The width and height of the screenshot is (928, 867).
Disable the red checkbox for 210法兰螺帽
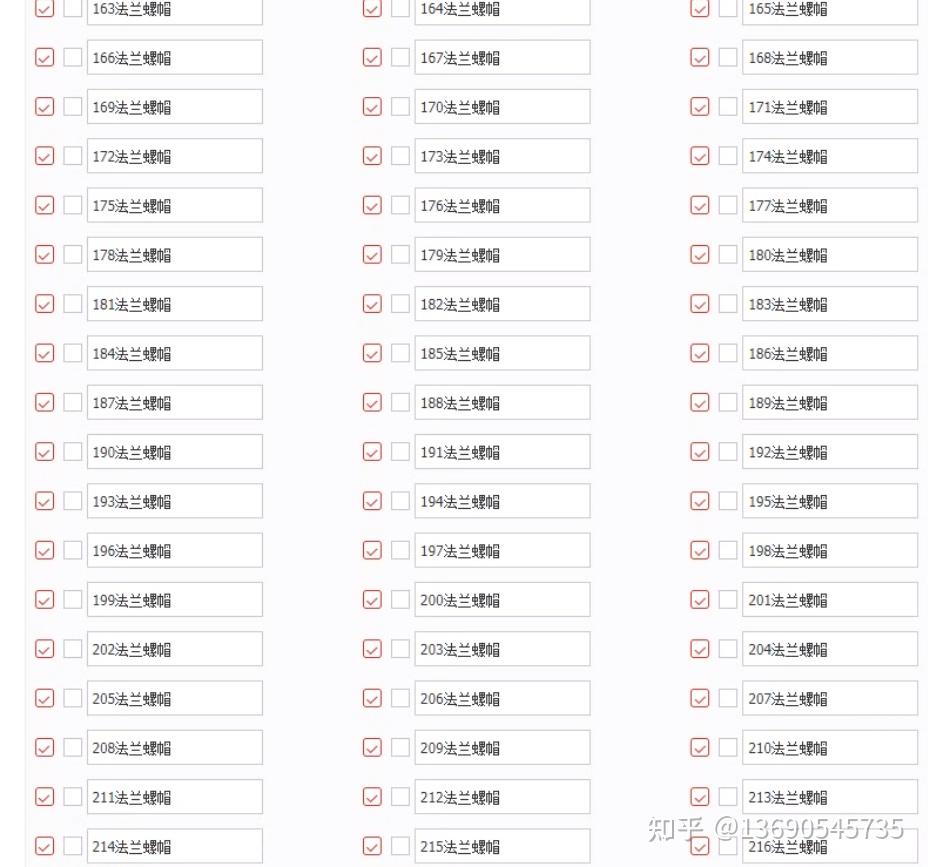[x=700, y=747]
